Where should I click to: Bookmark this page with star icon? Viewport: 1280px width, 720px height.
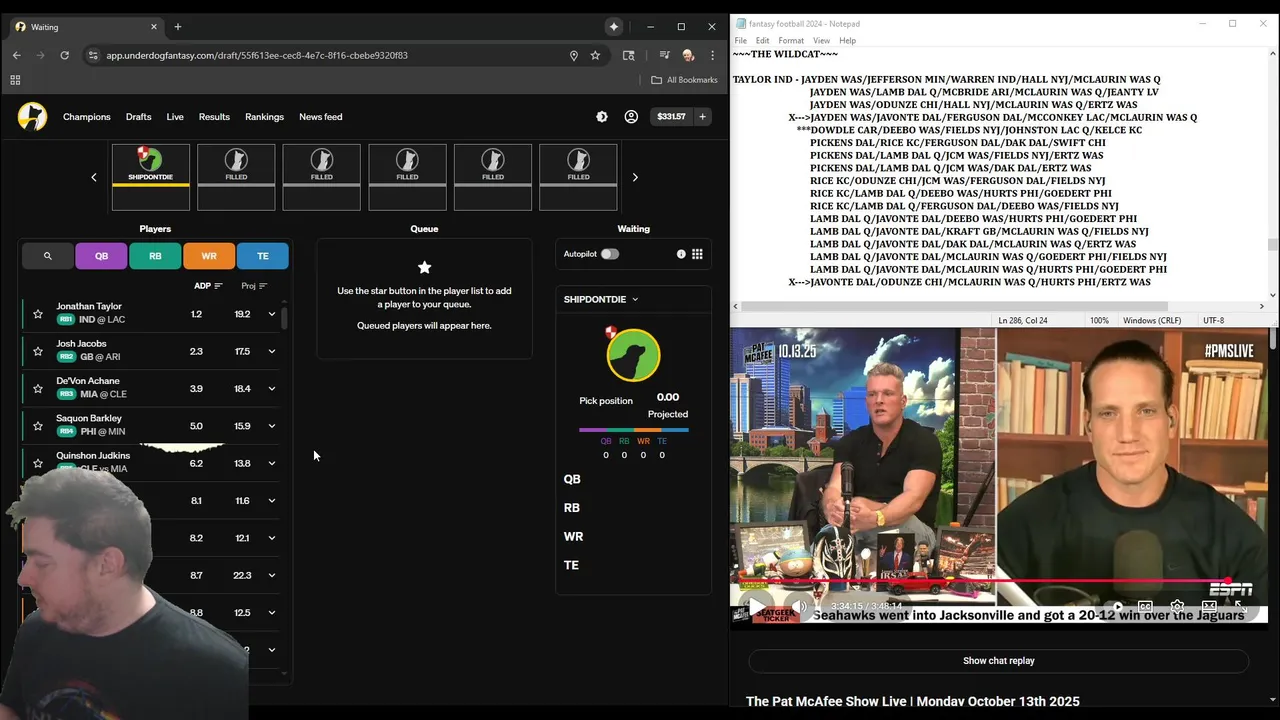(595, 55)
